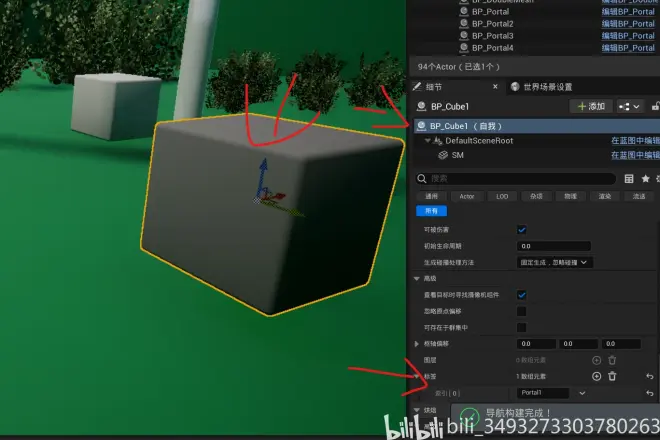The image size is (660, 440).
Task: Select the 杂项 filter category
Action: click(536, 196)
